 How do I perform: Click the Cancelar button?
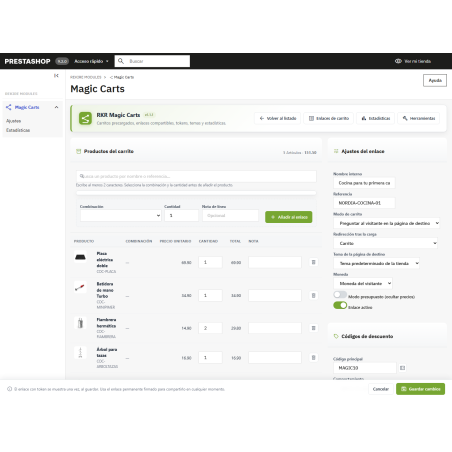pos(381,389)
